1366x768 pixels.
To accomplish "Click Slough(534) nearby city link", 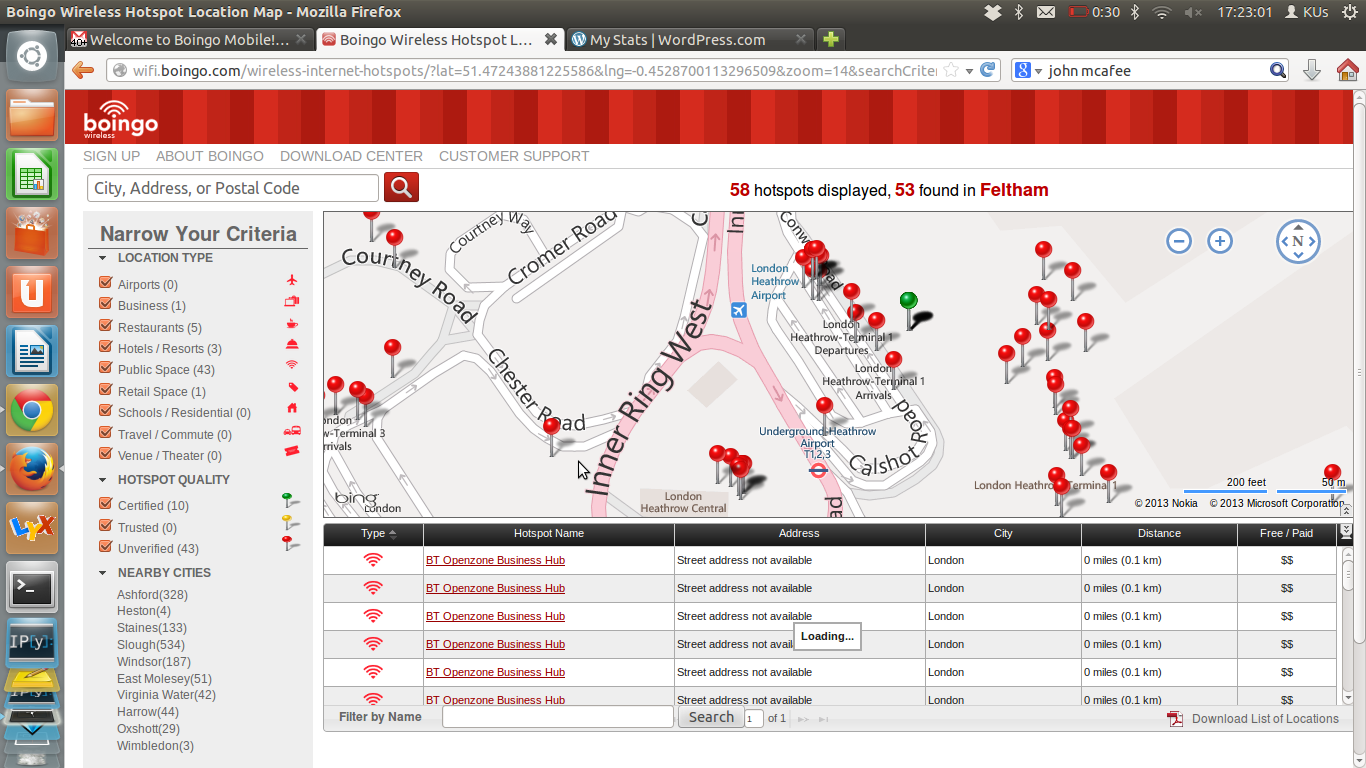I will pos(151,645).
